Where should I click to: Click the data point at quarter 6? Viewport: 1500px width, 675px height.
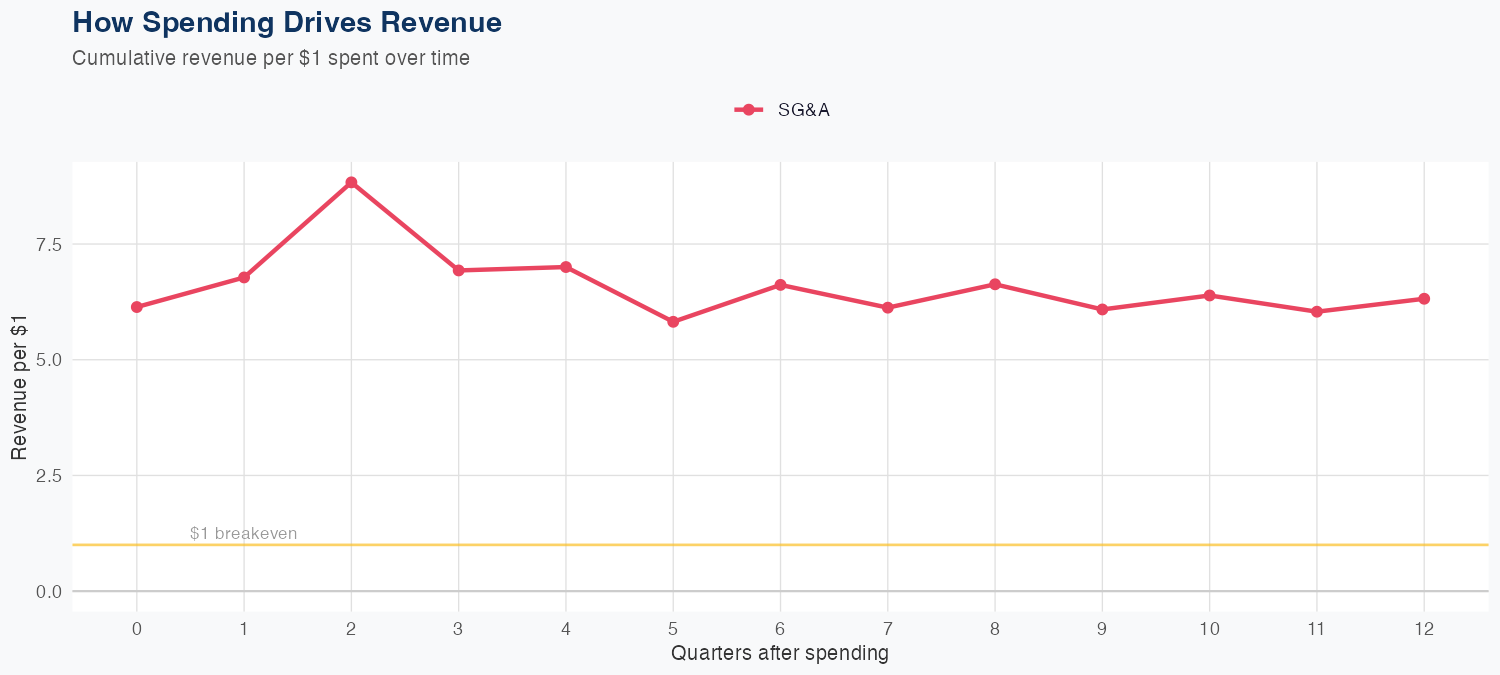point(780,285)
